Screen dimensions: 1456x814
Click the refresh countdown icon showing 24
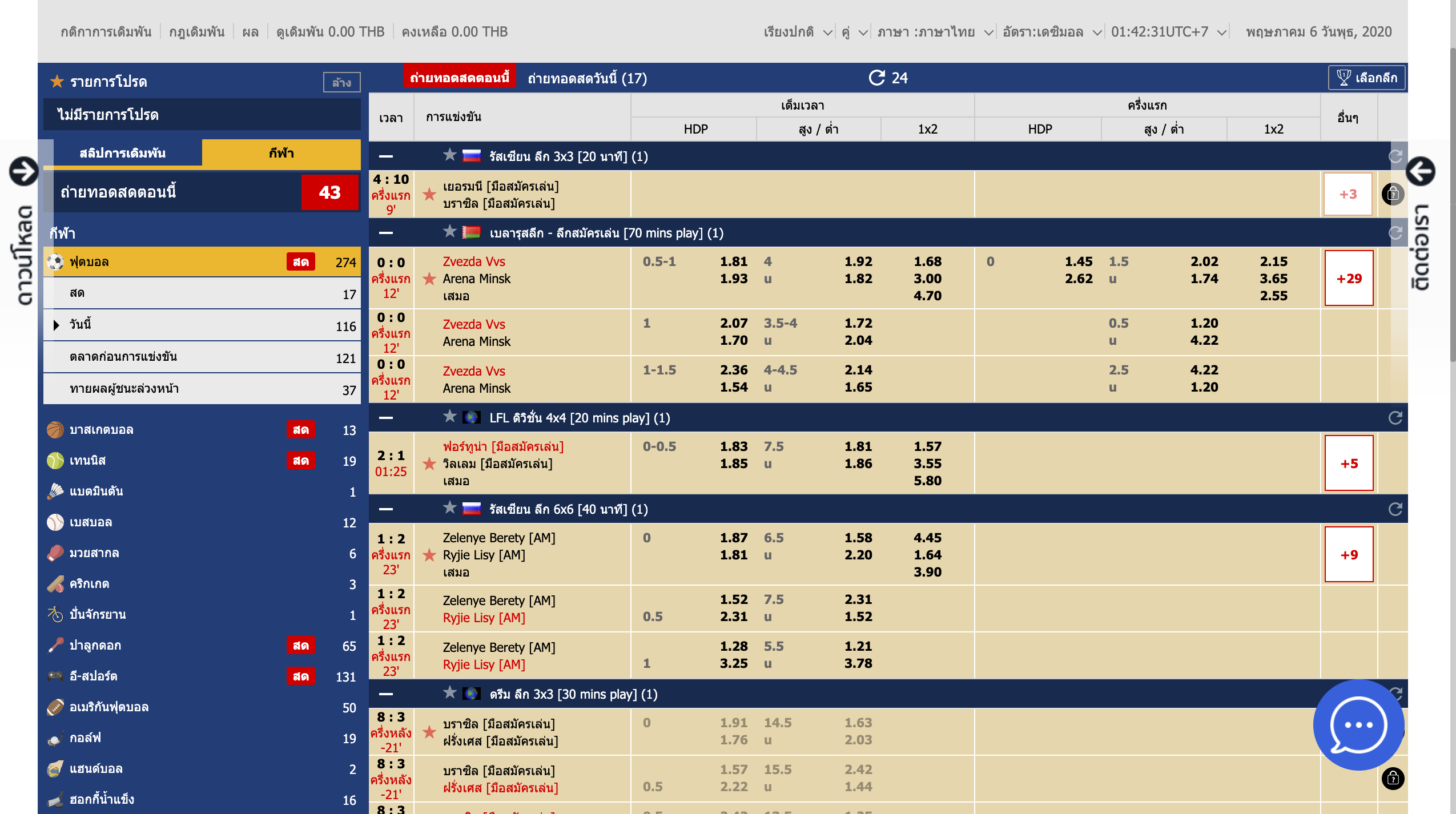(x=877, y=78)
